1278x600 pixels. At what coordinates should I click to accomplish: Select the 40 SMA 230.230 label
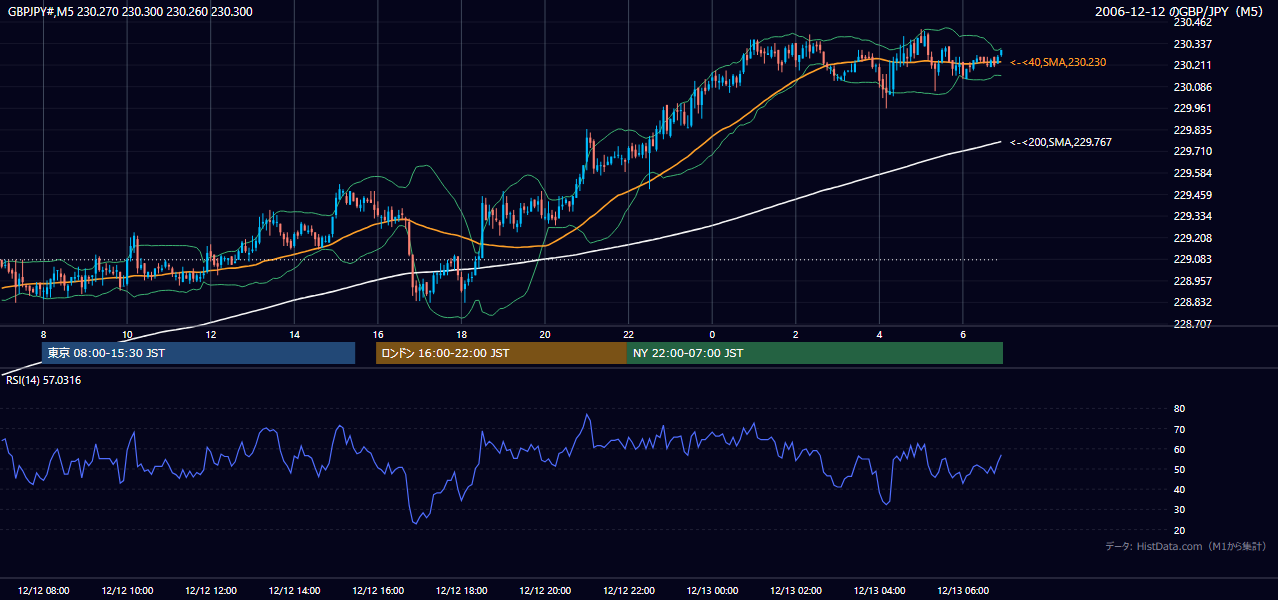coord(1058,62)
